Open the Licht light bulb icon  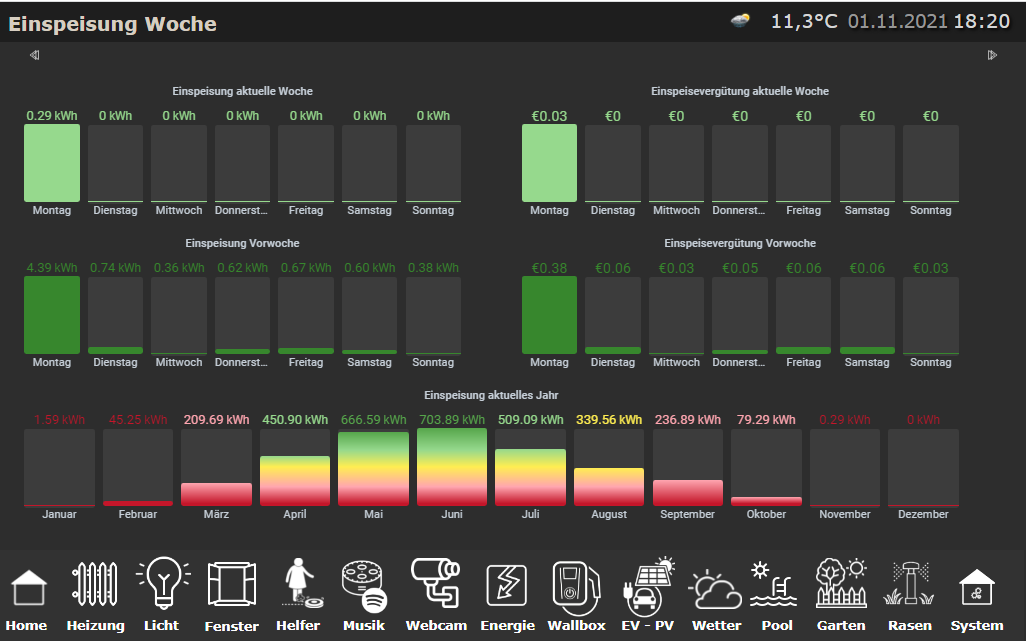163,582
